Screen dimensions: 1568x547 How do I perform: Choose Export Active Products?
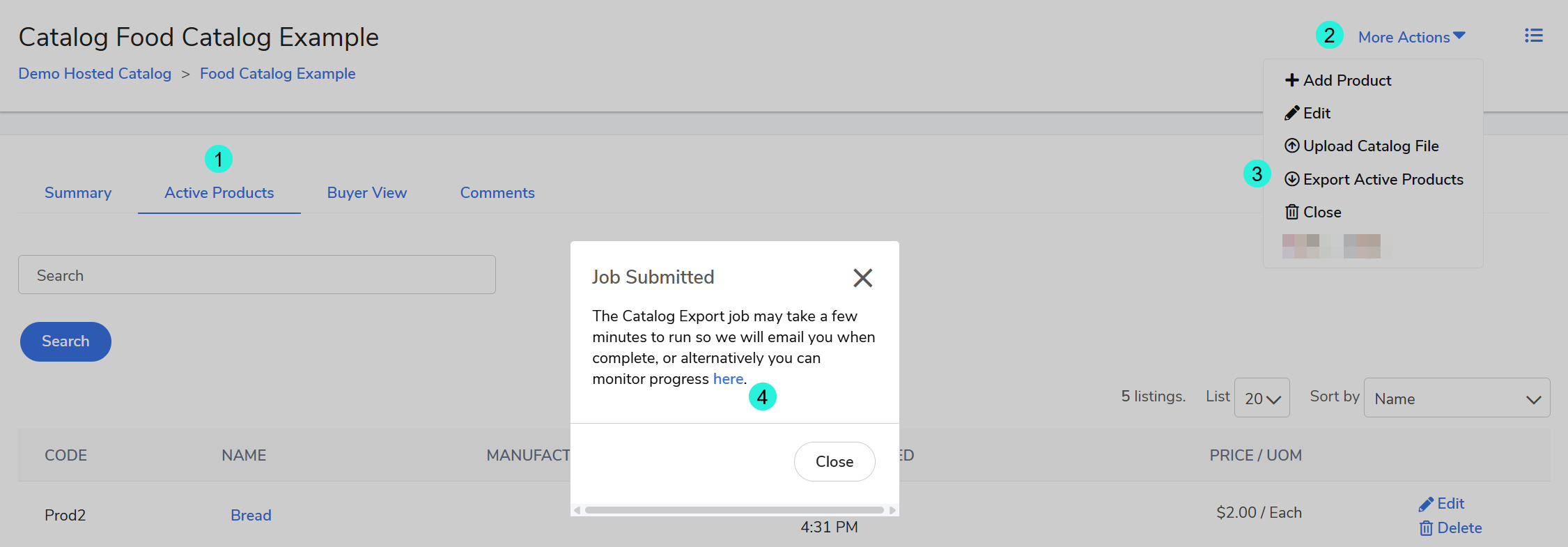1374,179
